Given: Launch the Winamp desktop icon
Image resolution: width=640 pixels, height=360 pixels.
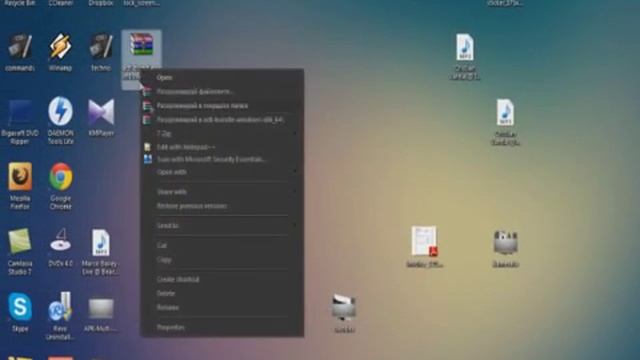Looking at the screenshot, I should [60, 52].
